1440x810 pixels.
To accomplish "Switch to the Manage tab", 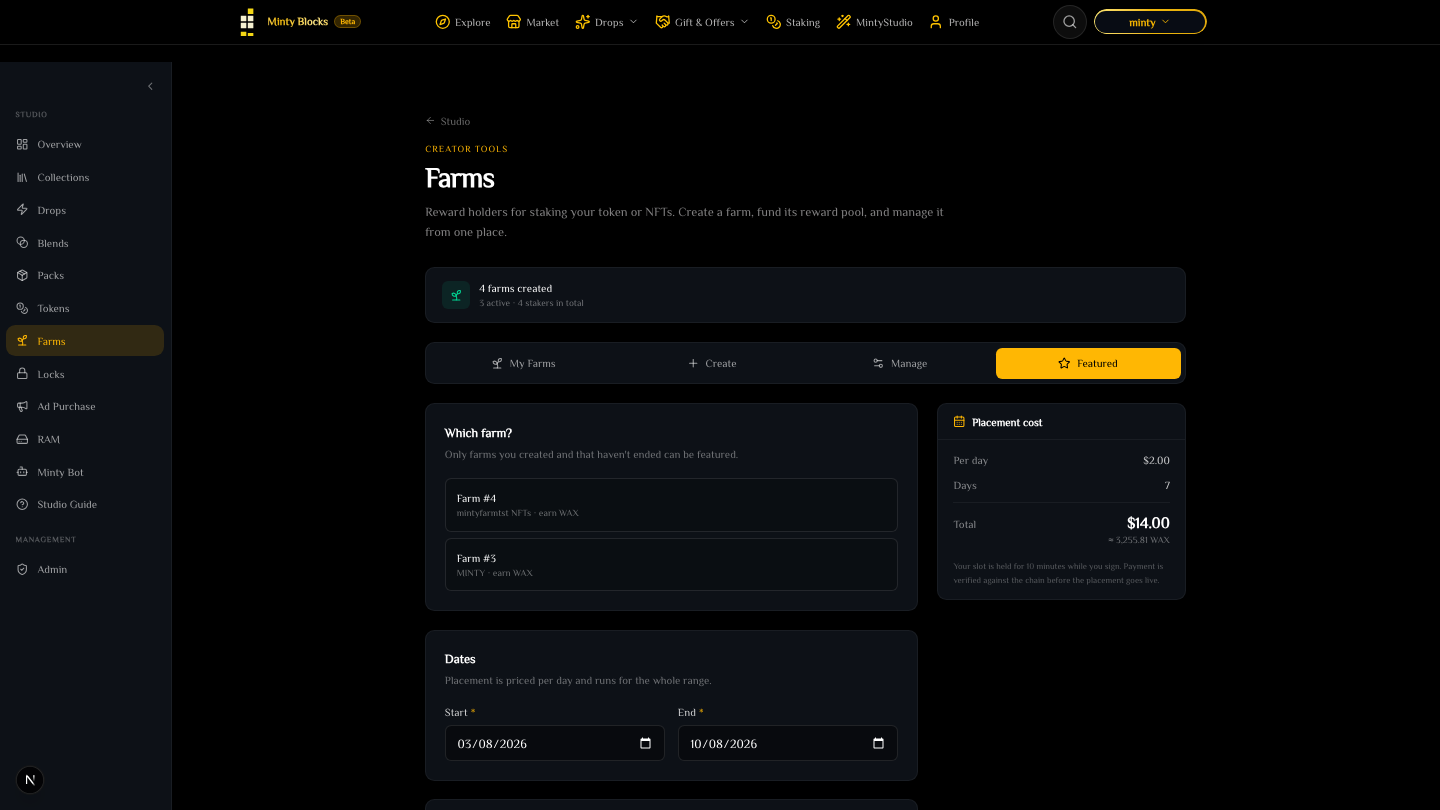I will tap(900, 363).
